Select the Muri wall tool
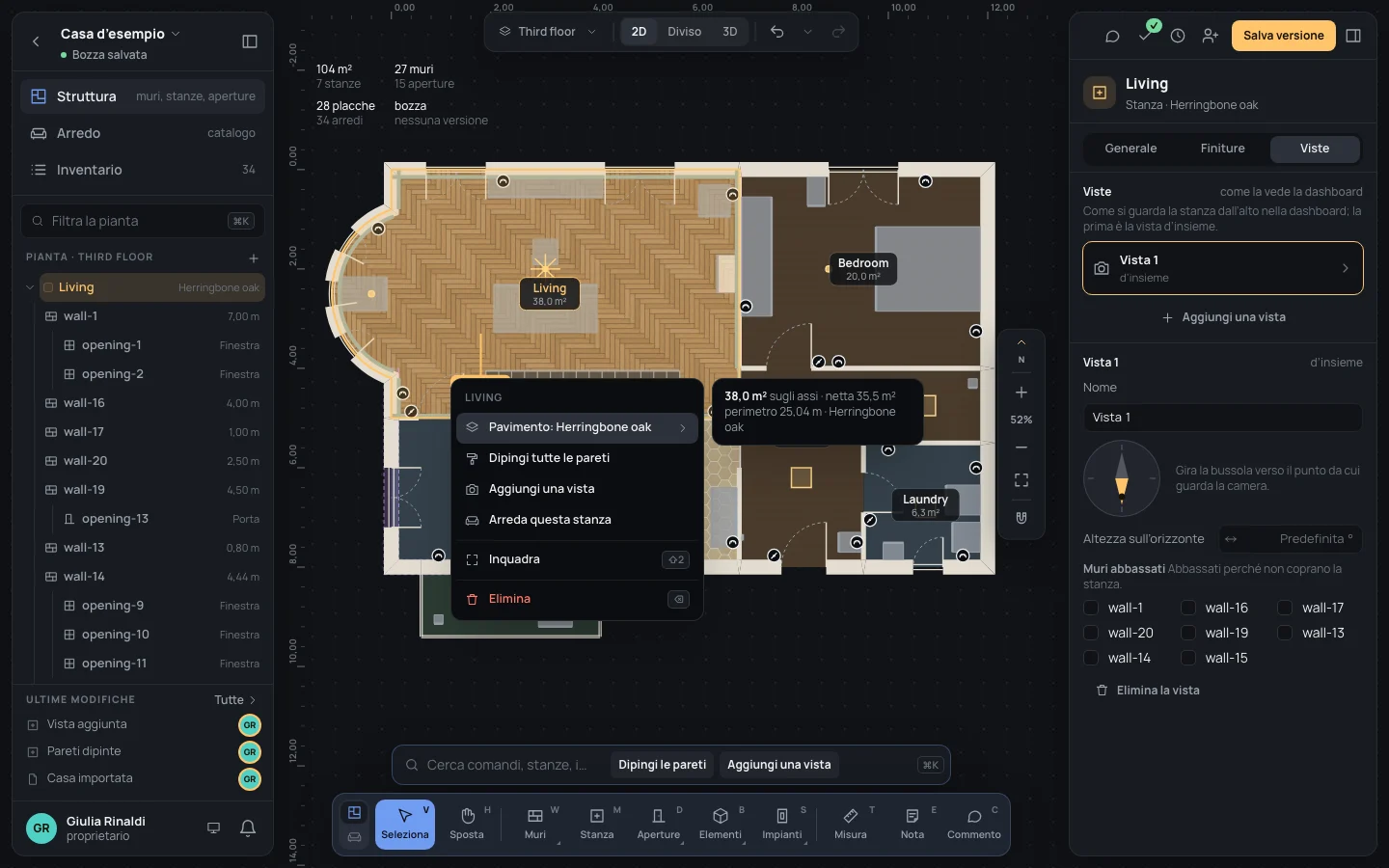Screen dimensions: 1389x868 535,825
